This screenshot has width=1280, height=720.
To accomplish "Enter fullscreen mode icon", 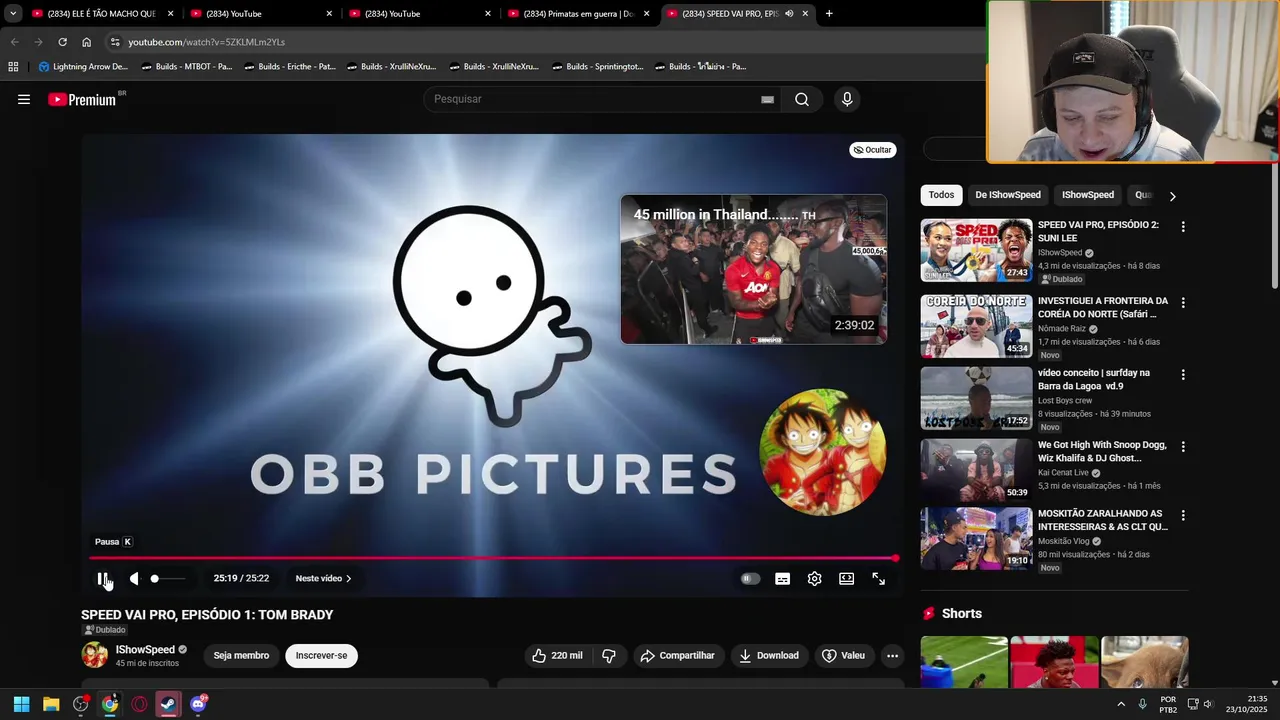I will click(878, 578).
